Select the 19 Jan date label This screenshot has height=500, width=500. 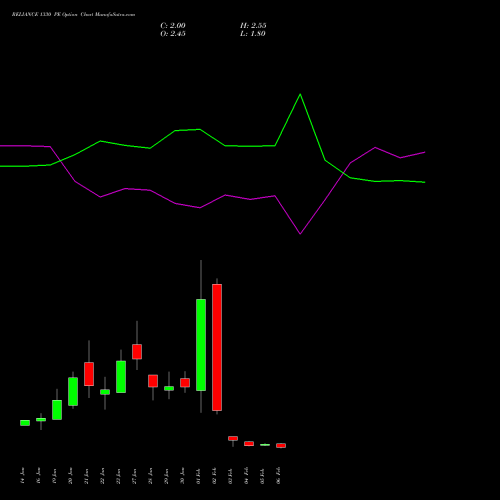pos(54,475)
